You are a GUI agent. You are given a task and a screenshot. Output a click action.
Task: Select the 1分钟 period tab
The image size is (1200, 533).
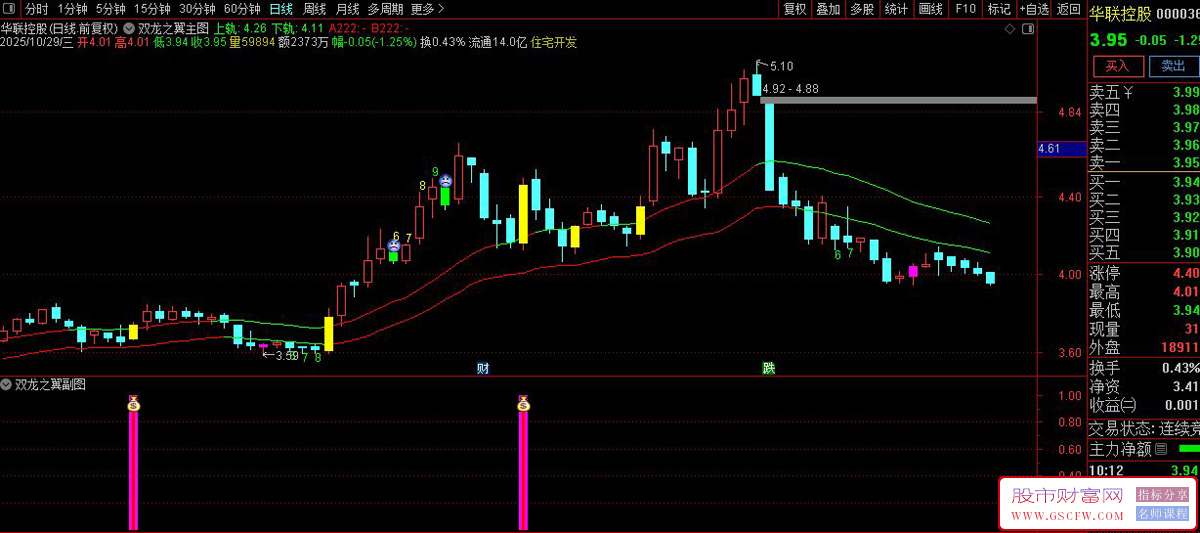point(73,9)
